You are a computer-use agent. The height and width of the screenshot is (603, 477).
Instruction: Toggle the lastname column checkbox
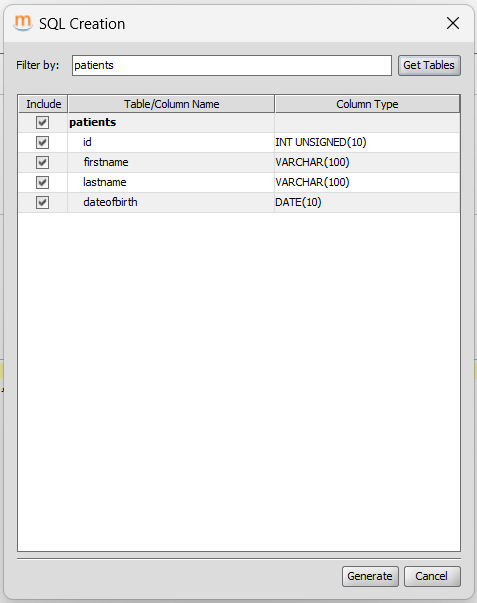[x=42, y=182]
